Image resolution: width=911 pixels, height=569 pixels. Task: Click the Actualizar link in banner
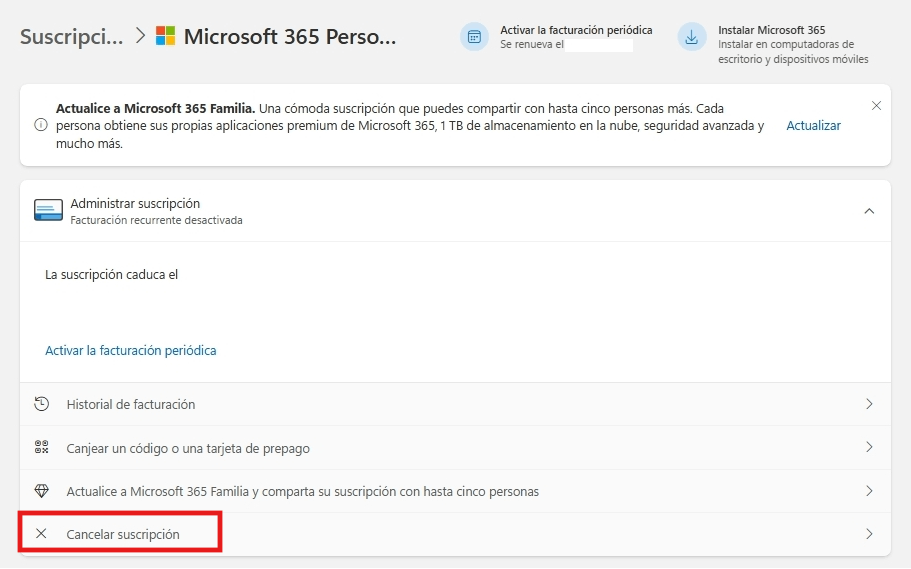[813, 126]
